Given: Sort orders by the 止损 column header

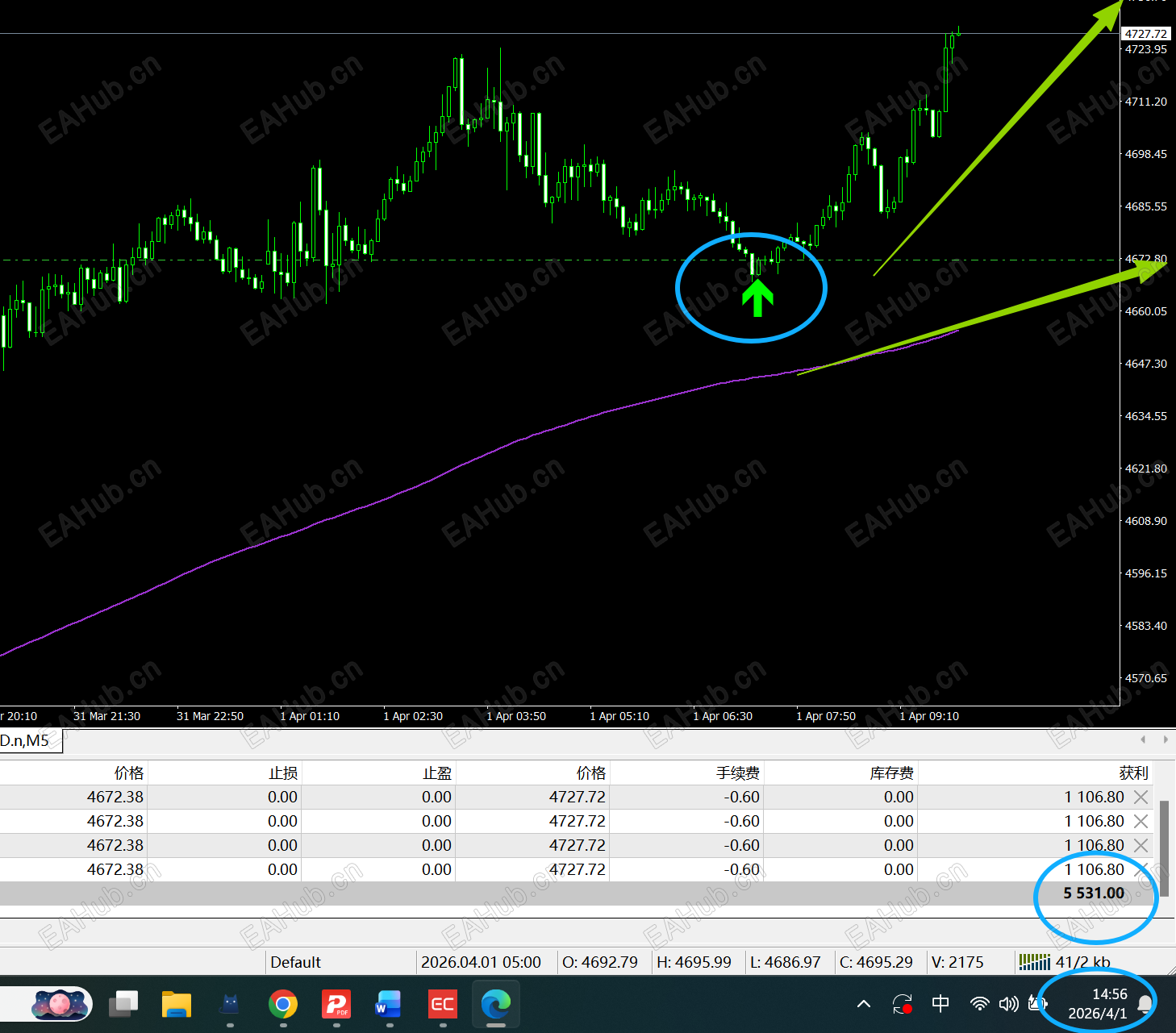Looking at the screenshot, I should pos(283,773).
